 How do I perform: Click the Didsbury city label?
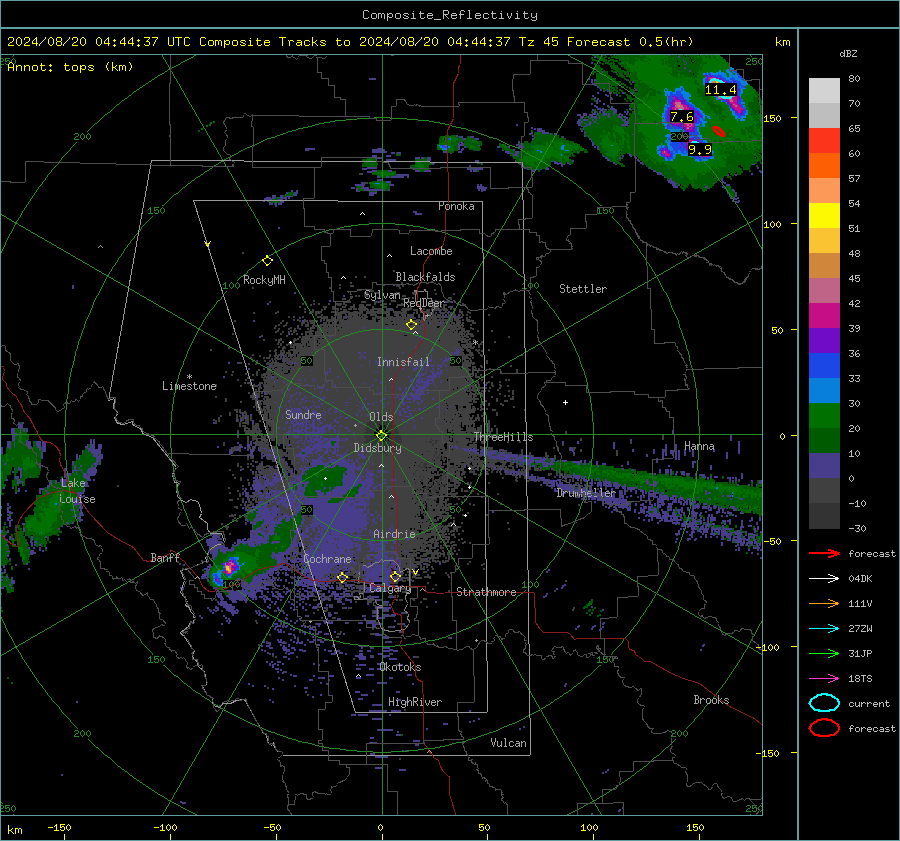377,448
